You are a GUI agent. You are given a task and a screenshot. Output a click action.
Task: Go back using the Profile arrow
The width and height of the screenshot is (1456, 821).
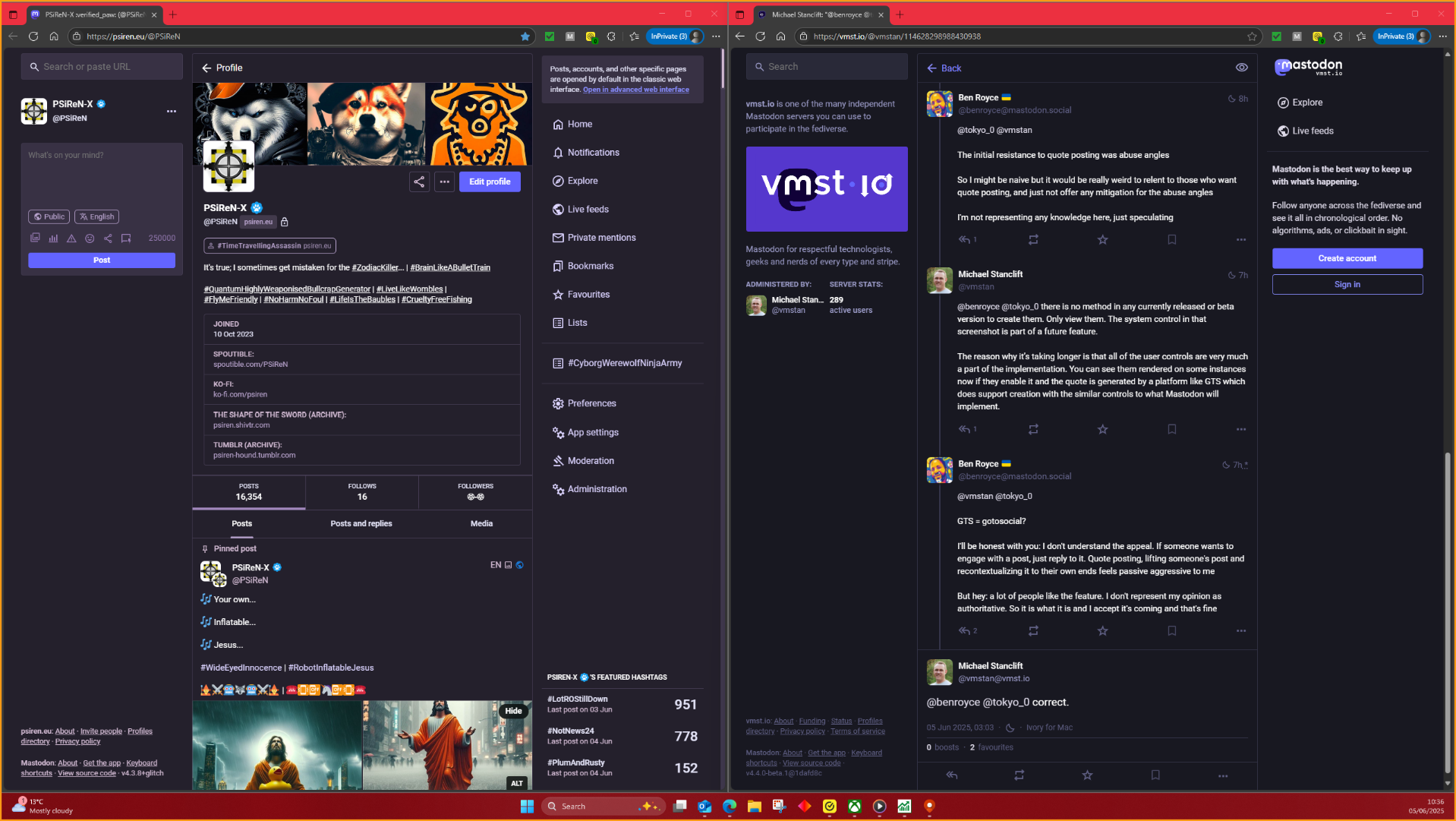206,68
